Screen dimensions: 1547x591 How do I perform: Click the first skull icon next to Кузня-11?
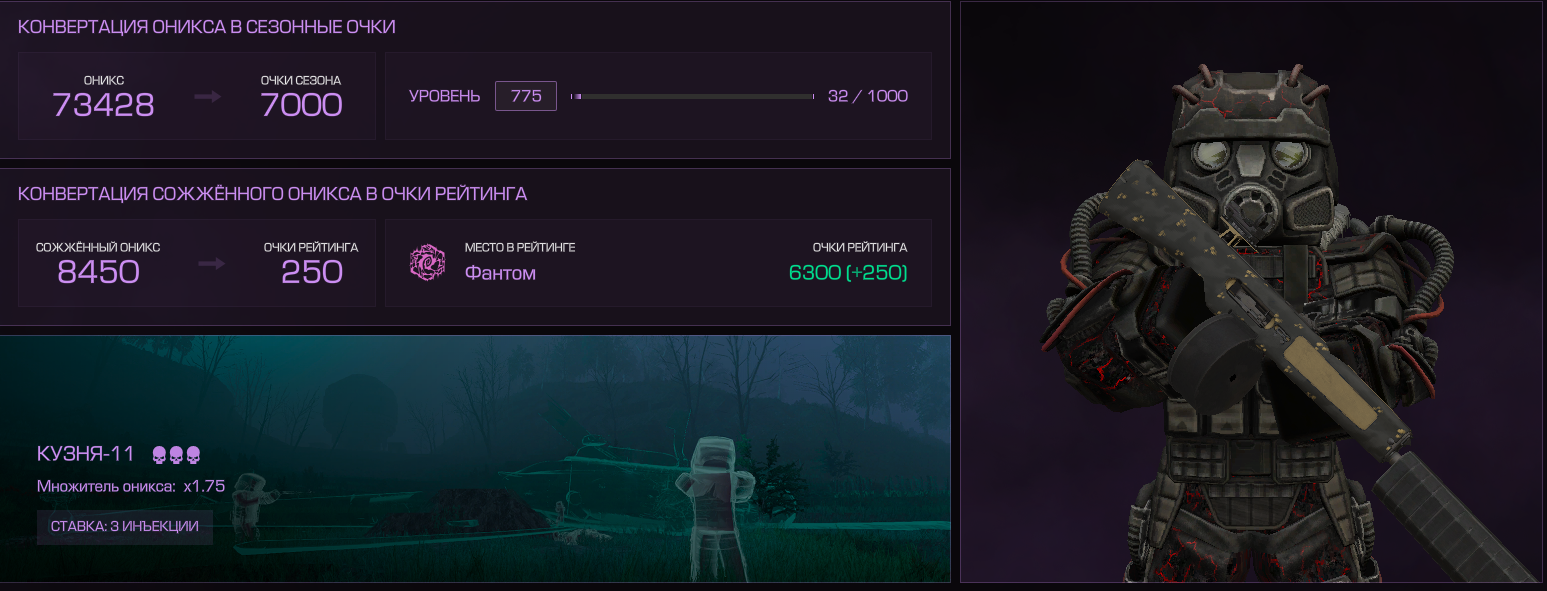coord(158,455)
